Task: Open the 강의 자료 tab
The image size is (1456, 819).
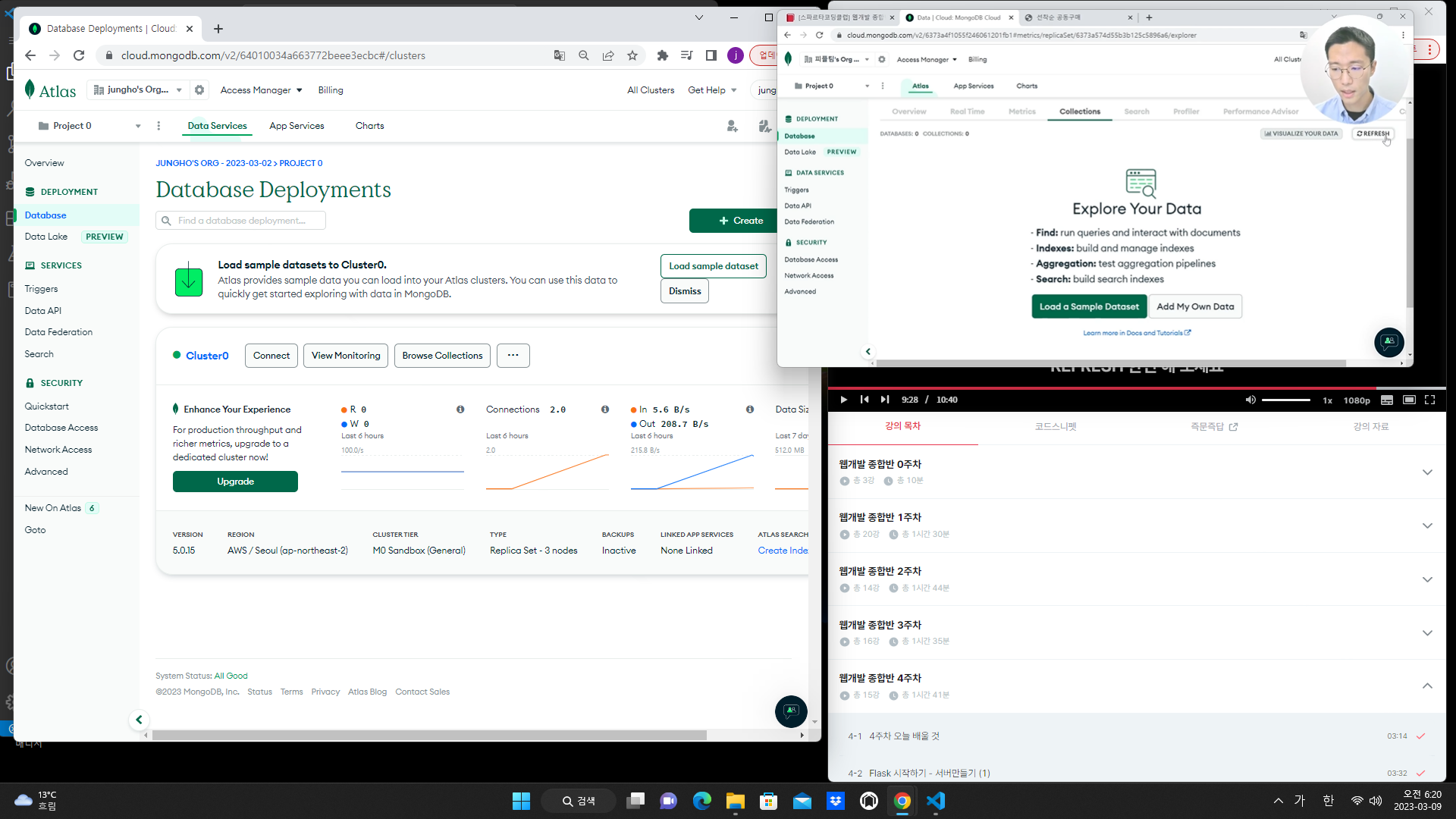Action: pyautogui.click(x=1371, y=426)
